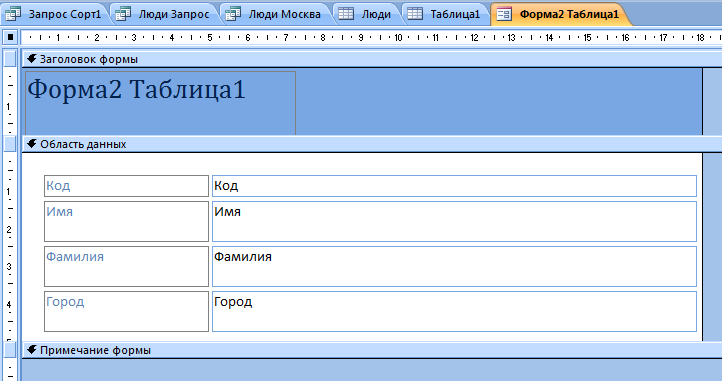
Task: Click the query icon on Люди Москва tab
Action: [233, 14]
